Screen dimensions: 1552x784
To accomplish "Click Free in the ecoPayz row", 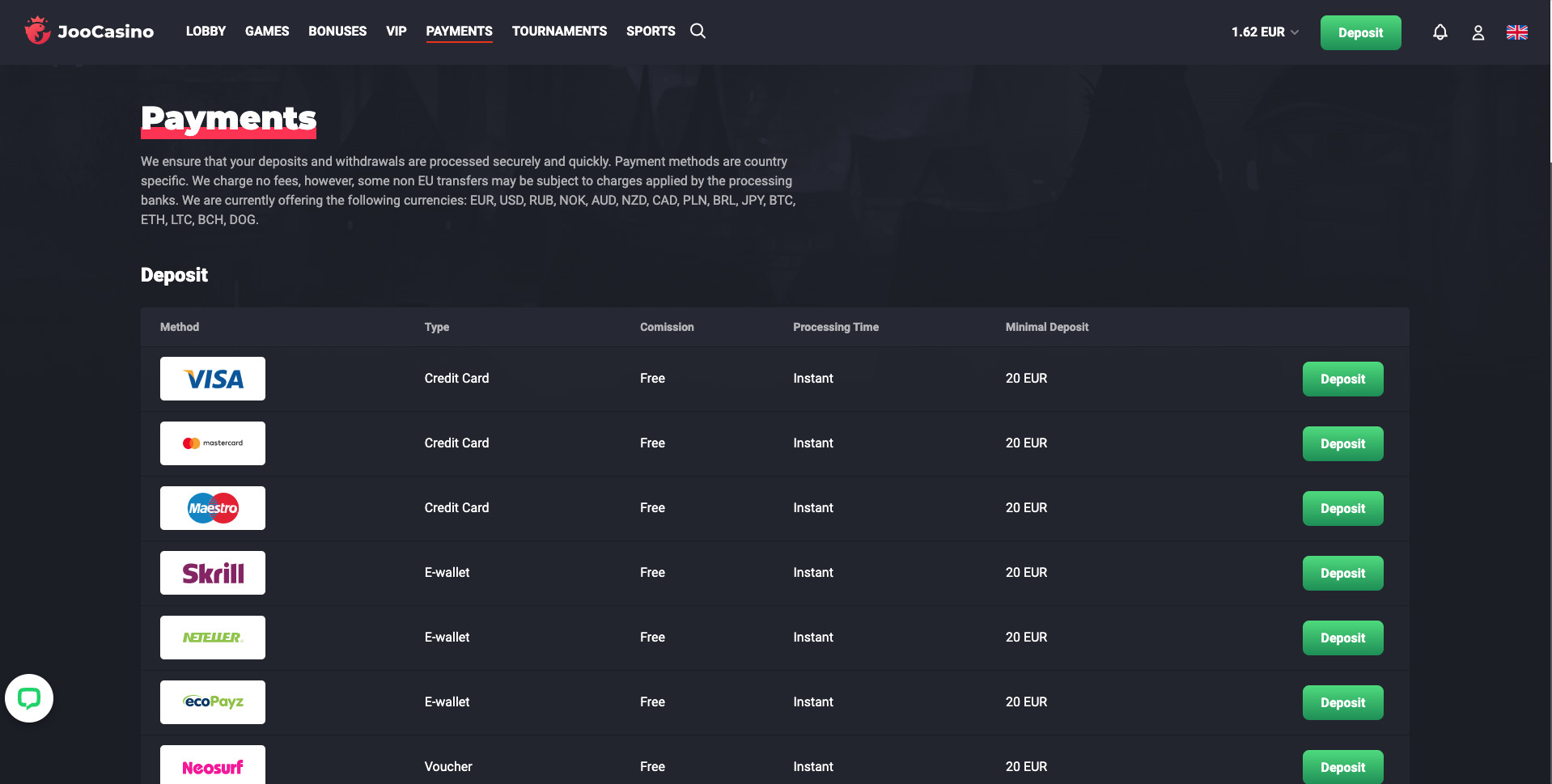I will pos(652,701).
